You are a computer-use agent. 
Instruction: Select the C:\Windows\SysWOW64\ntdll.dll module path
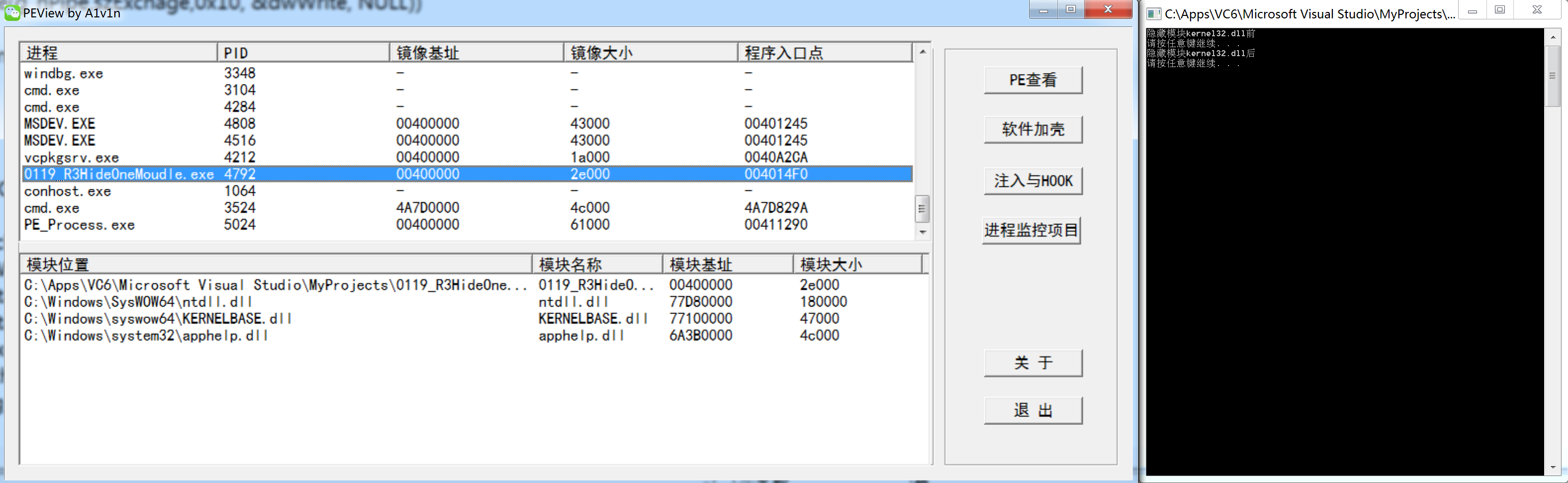click(138, 302)
